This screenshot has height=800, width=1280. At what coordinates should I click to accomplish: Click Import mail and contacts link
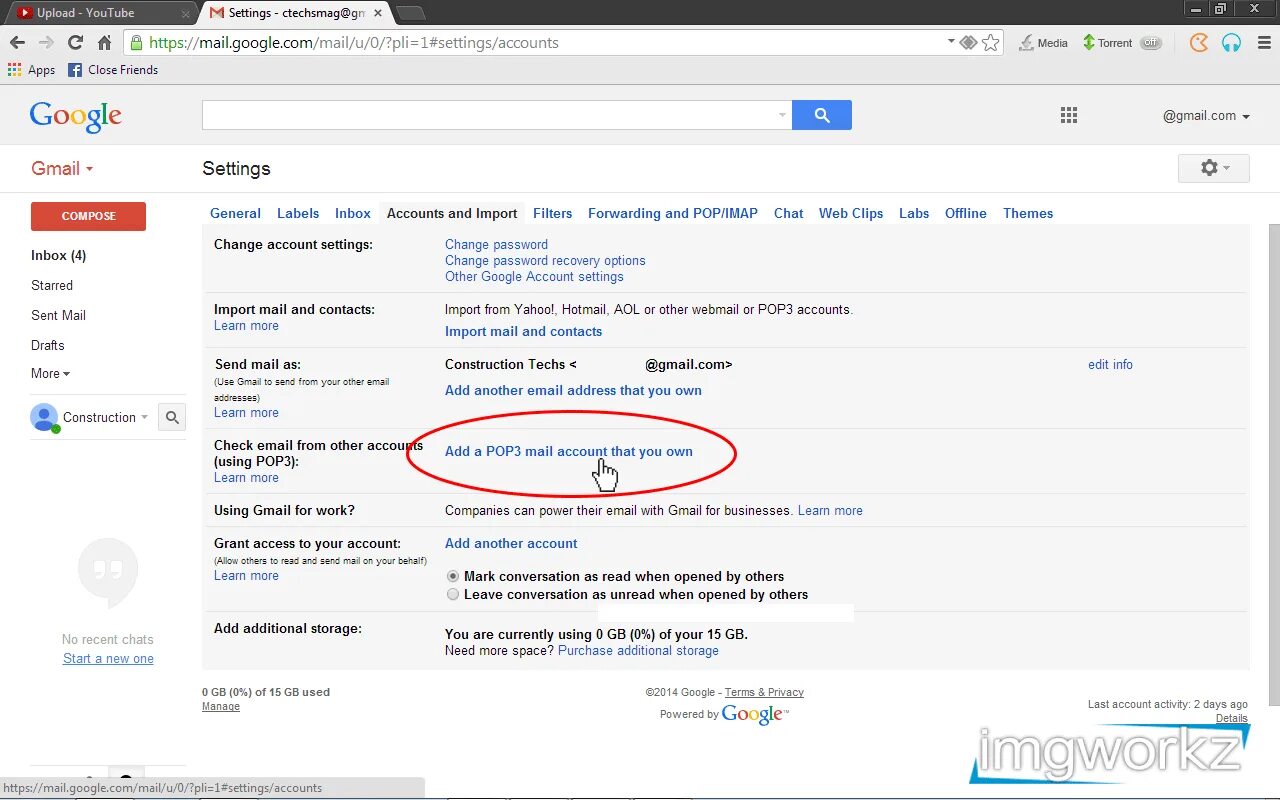click(x=524, y=332)
